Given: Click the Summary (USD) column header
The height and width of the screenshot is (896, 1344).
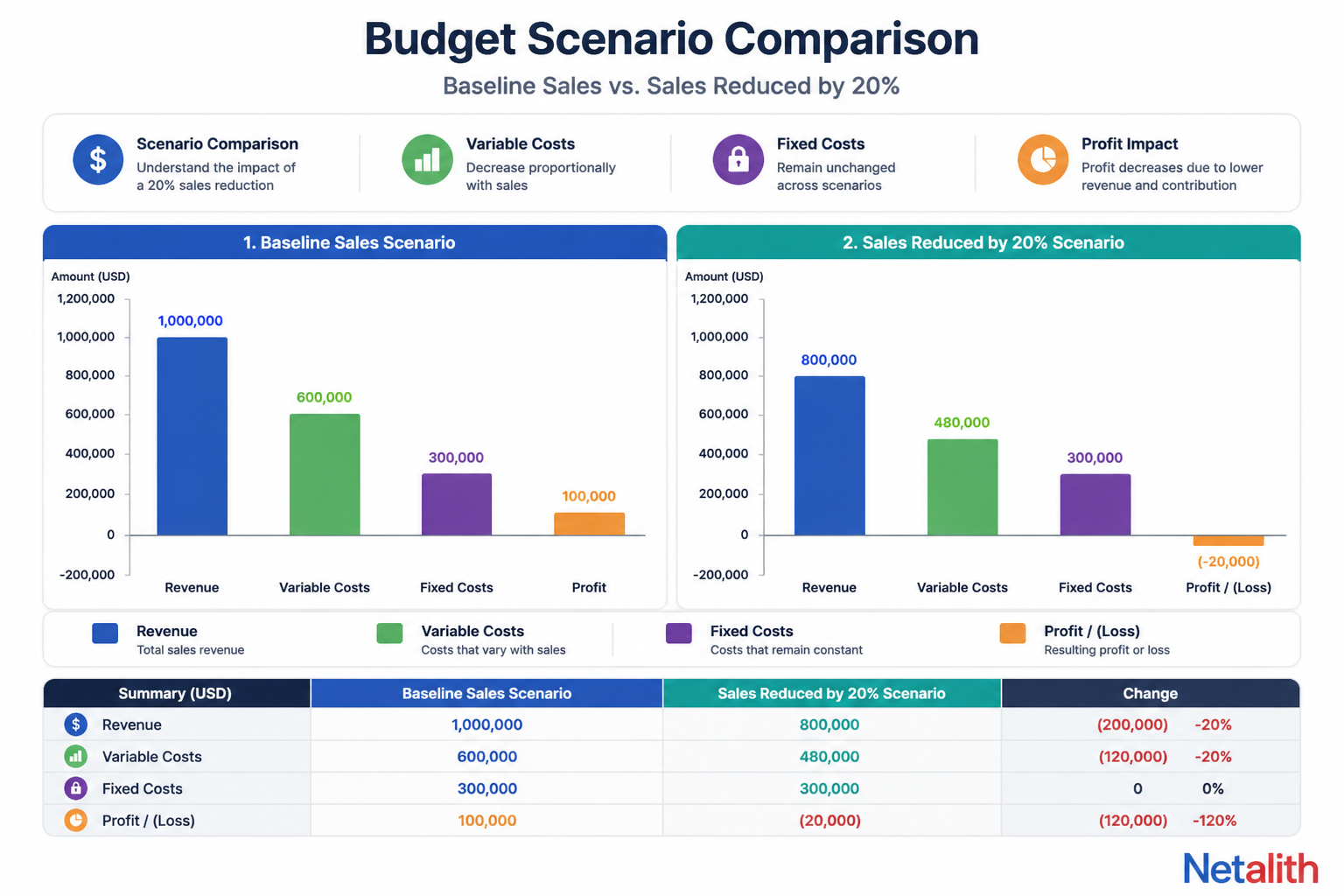Looking at the screenshot, I should (x=177, y=693).
